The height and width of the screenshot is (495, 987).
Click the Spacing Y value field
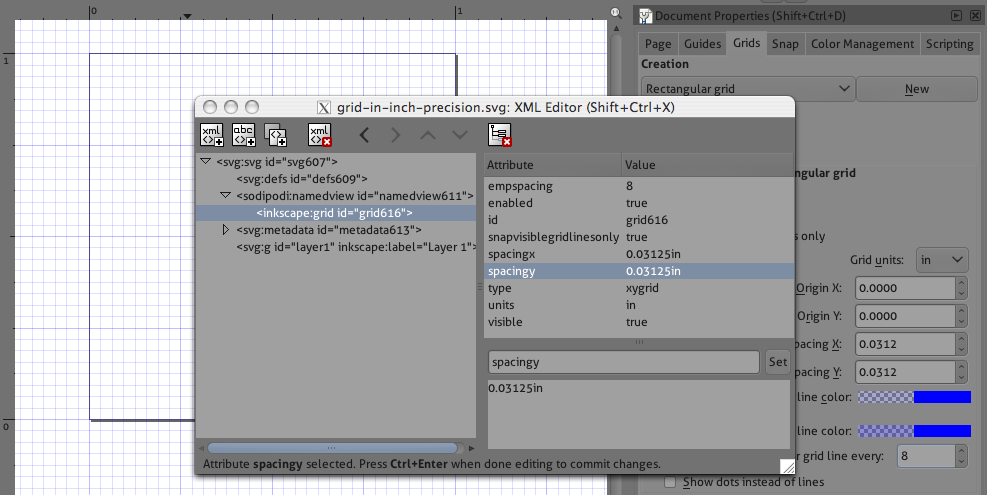905,372
